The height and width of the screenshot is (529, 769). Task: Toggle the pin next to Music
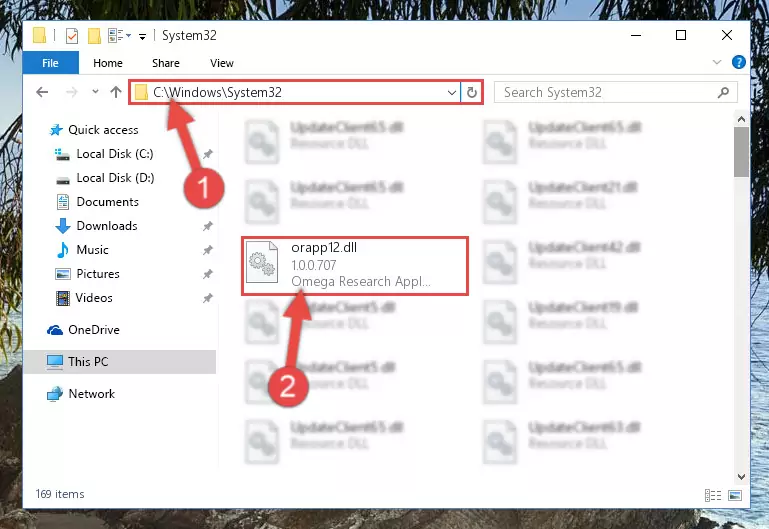tap(208, 250)
